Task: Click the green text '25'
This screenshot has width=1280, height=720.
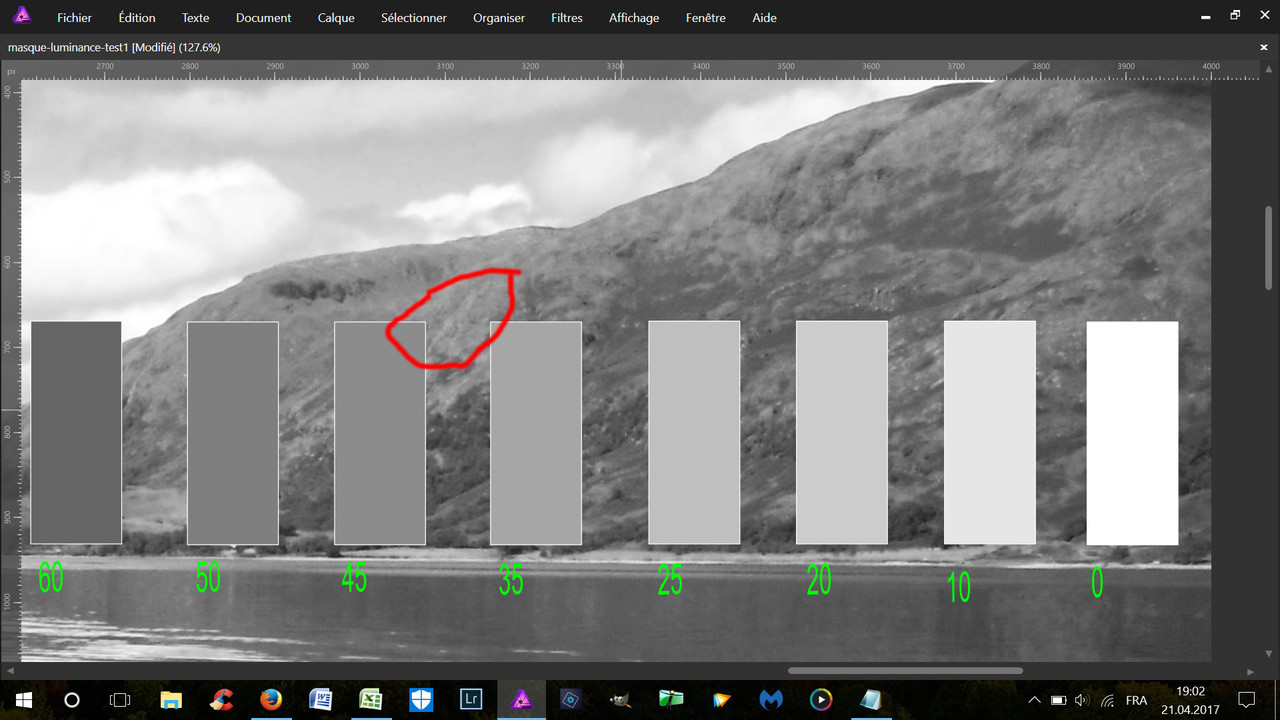Action: click(670, 581)
